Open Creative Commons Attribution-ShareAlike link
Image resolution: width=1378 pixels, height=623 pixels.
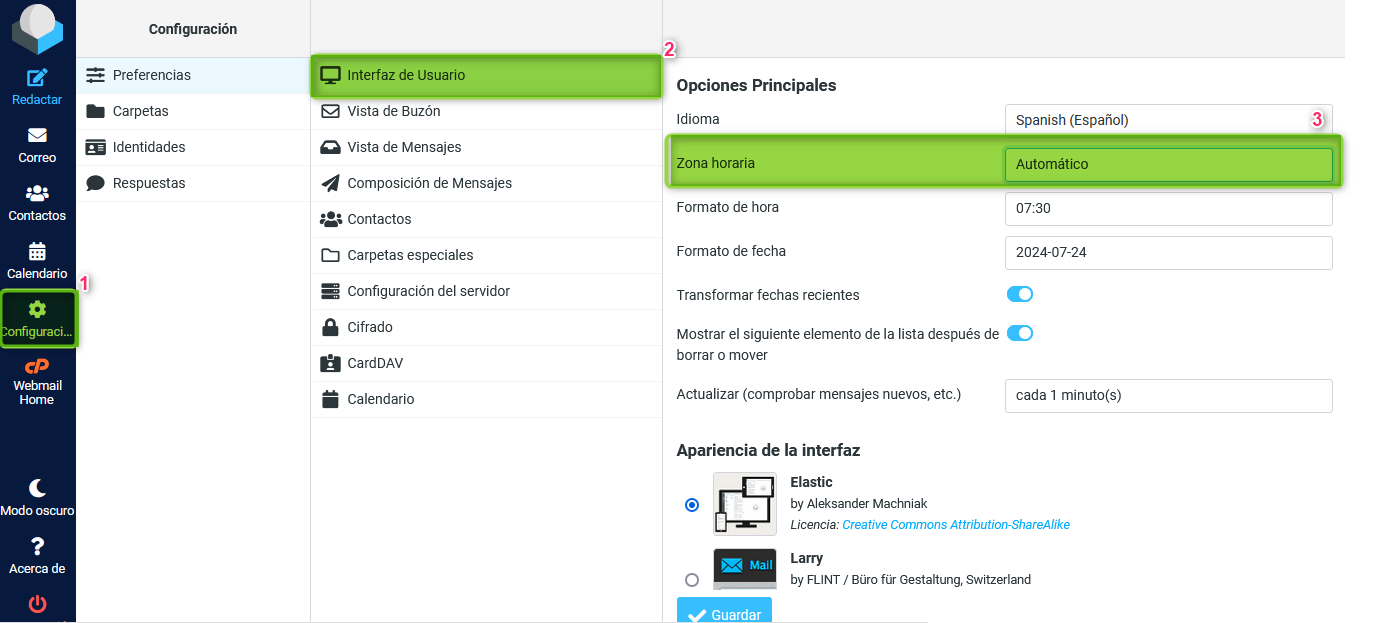(955, 525)
